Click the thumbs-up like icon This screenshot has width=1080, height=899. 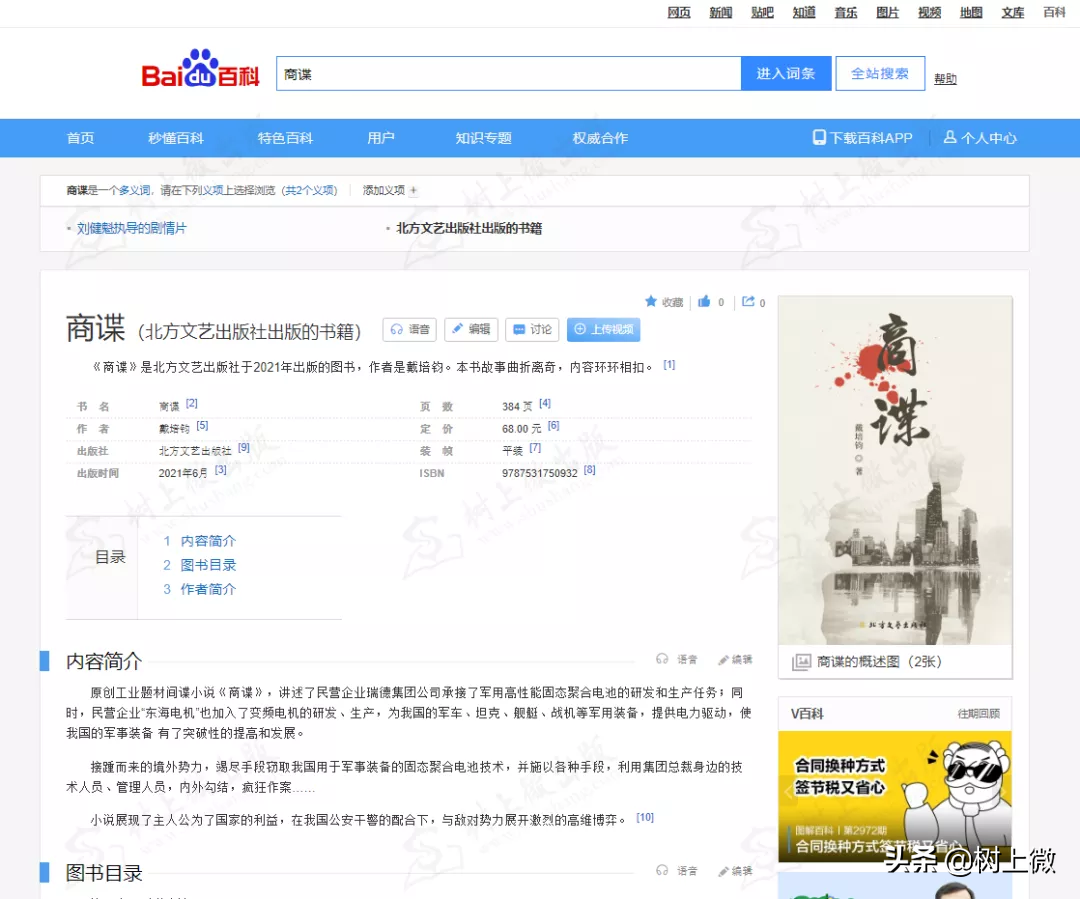(705, 301)
